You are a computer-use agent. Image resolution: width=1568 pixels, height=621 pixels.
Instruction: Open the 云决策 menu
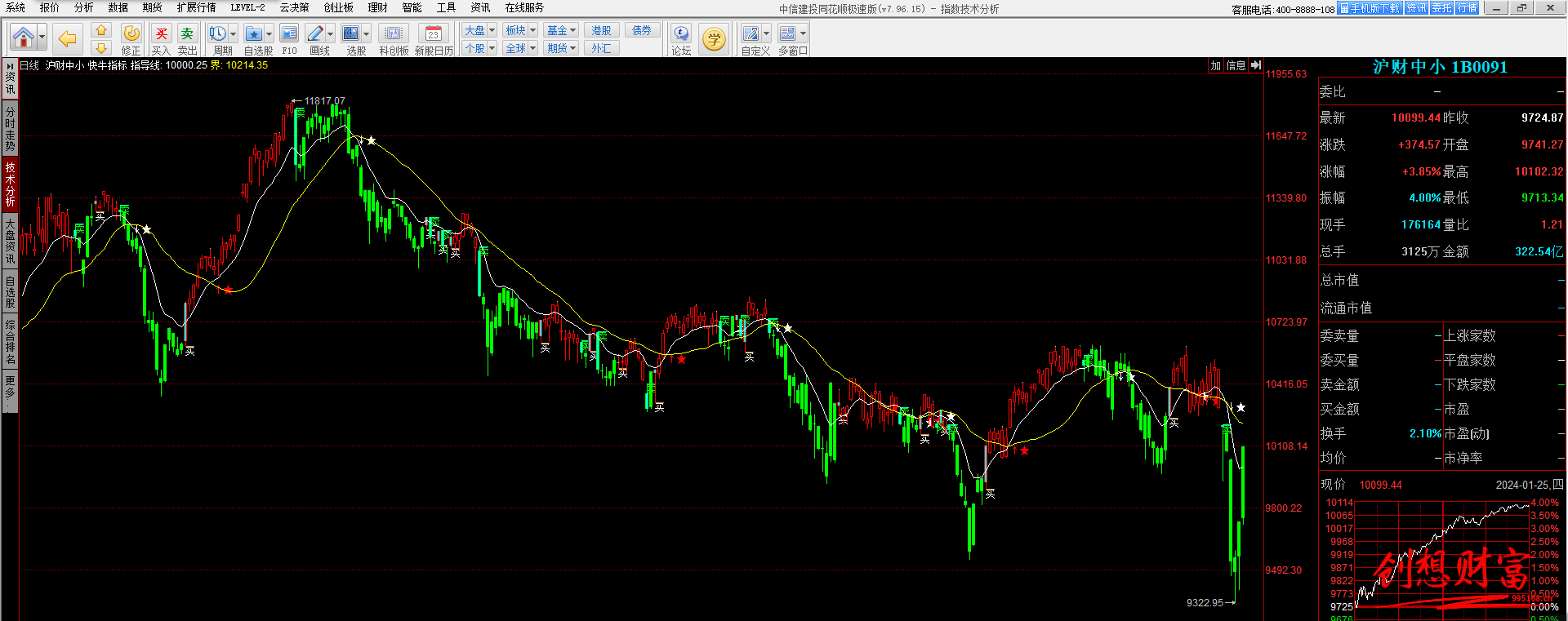[295, 7]
